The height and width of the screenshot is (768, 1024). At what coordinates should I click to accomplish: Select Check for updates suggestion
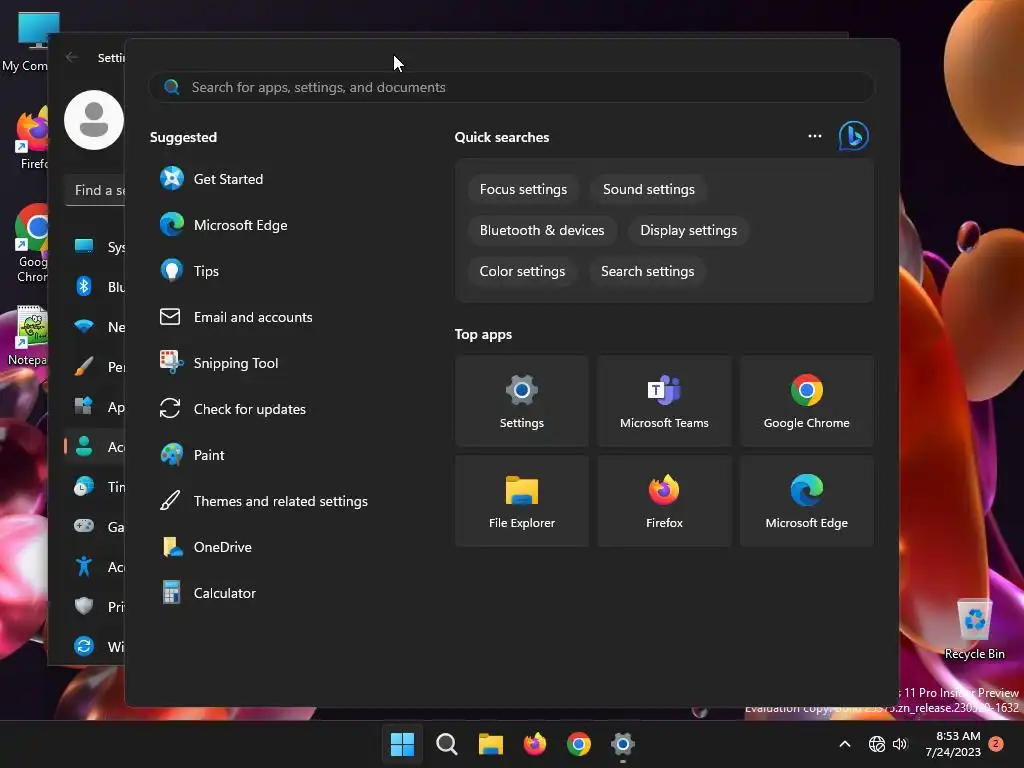click(232, 409)
